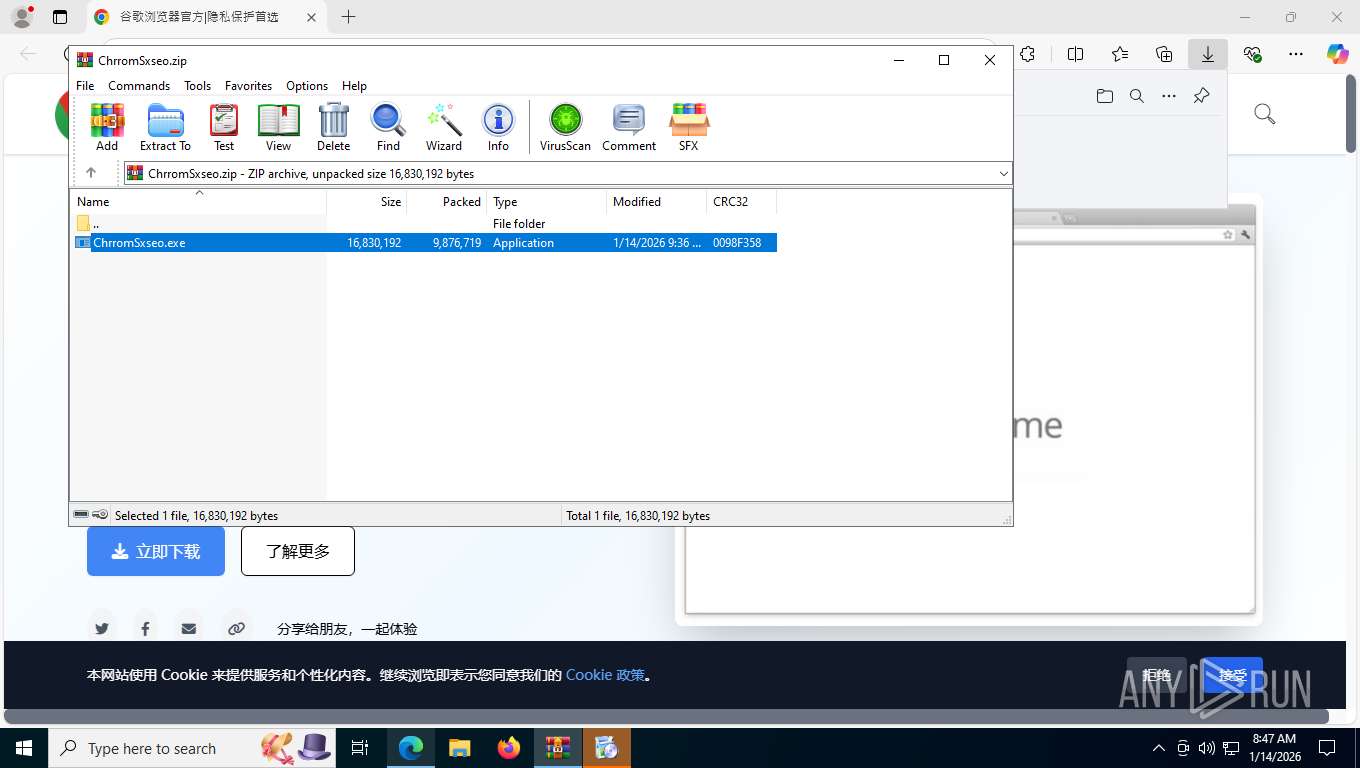
Task: Click the 接受 cookie button
Action: coord(1232,675)
